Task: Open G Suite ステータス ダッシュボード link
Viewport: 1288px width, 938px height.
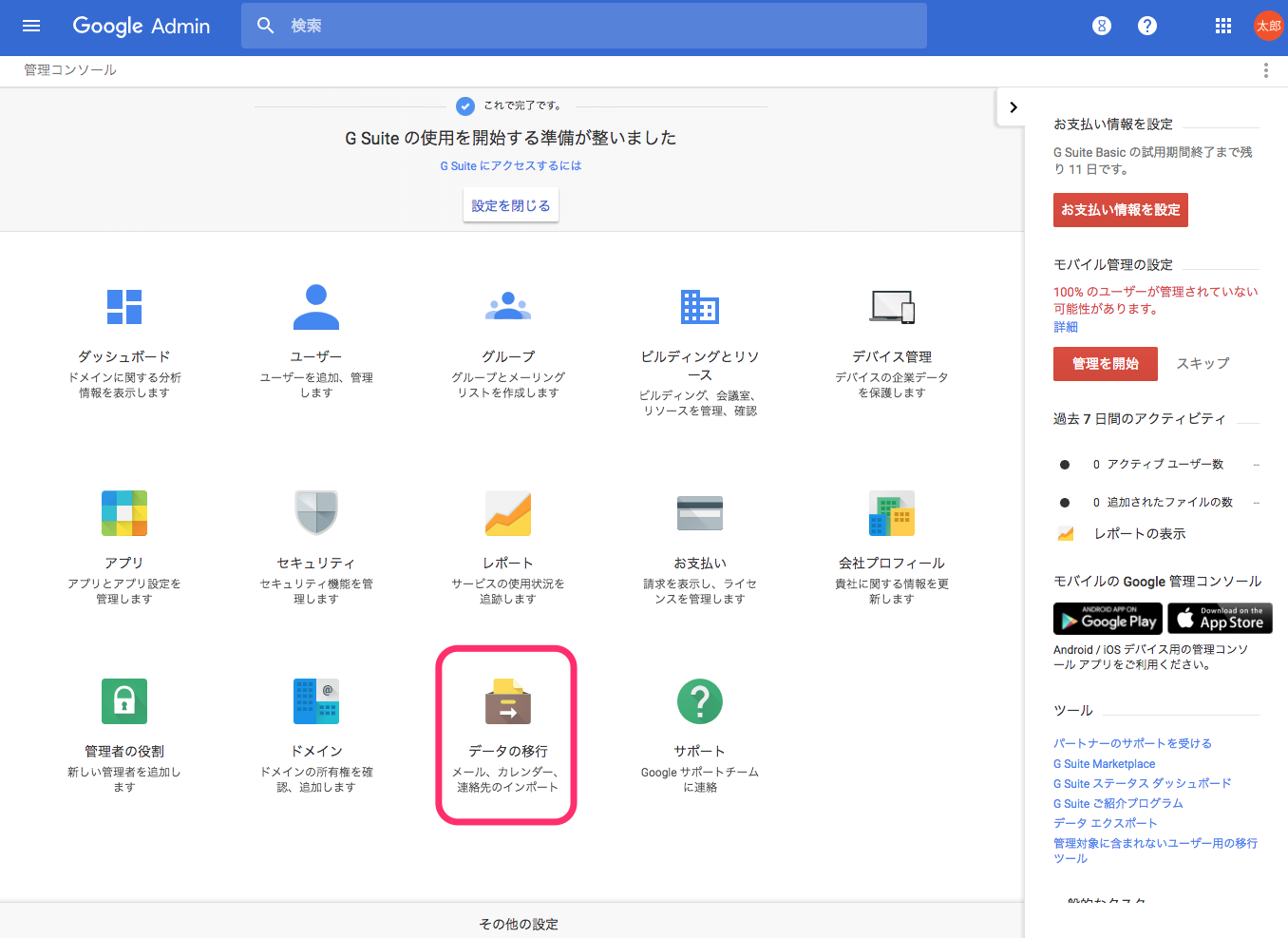Action: pyautogui.click(x=1143, y=784)
